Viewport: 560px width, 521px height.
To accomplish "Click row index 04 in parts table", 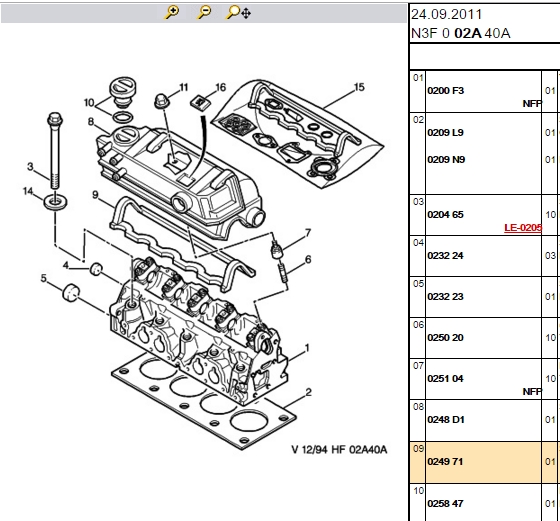I will tap(418, 243).
